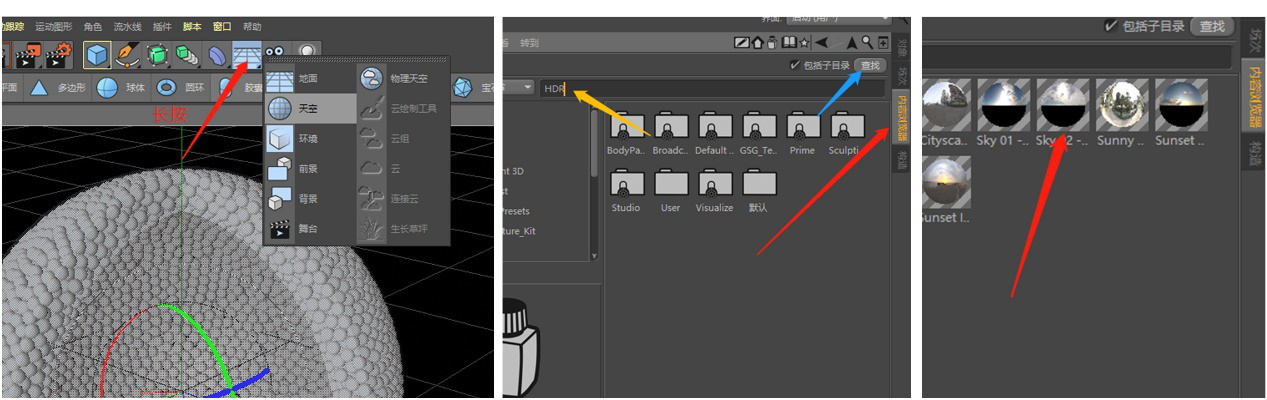The image size is (1267, 400).
Task: Click the Pen spline tool icon
Action: 127,54
